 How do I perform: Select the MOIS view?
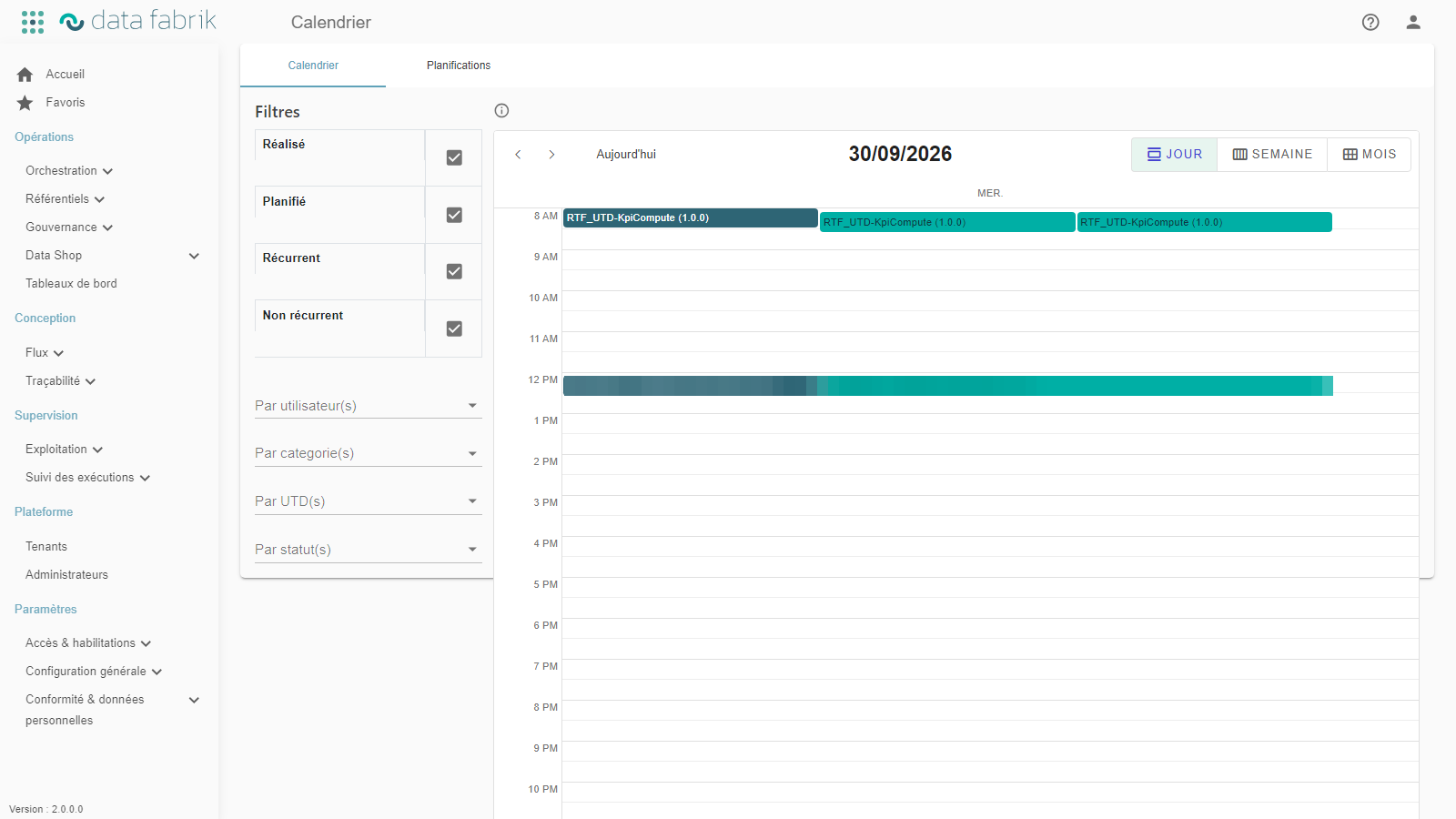1370,155
